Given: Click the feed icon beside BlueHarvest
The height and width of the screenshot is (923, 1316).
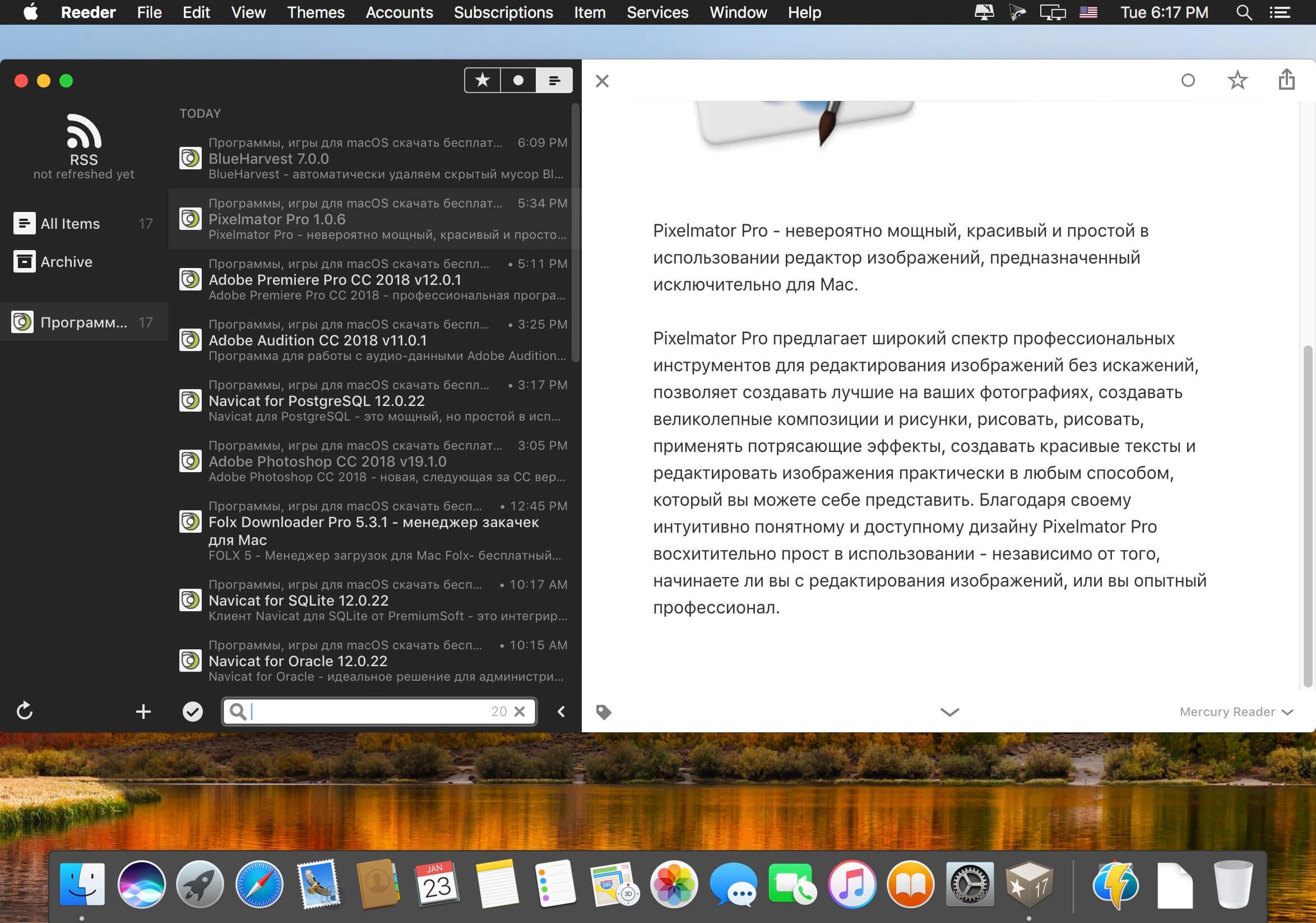Looking at the screenshot, I should coord(191,158).
